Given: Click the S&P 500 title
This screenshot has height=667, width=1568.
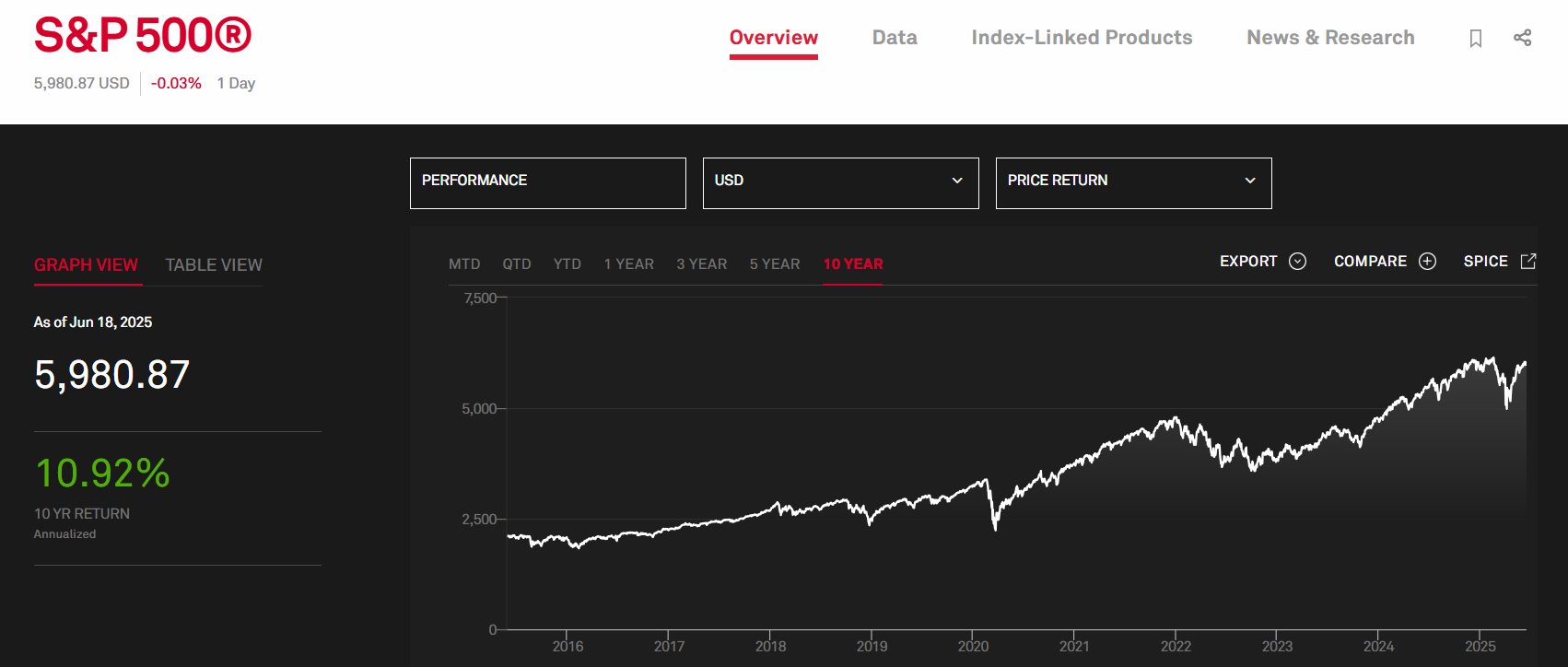Looking at the screenshot, I should (143, 36).
